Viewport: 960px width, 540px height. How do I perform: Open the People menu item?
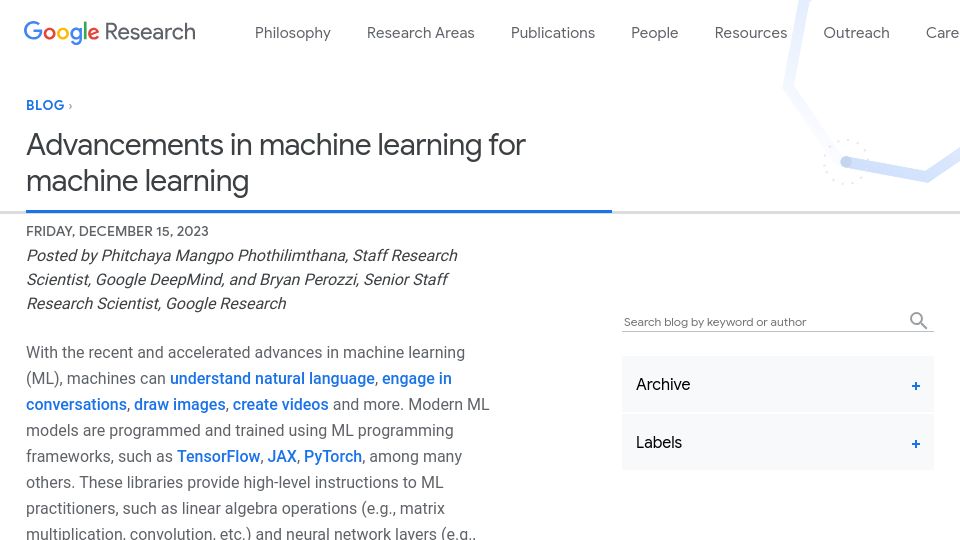654,33
